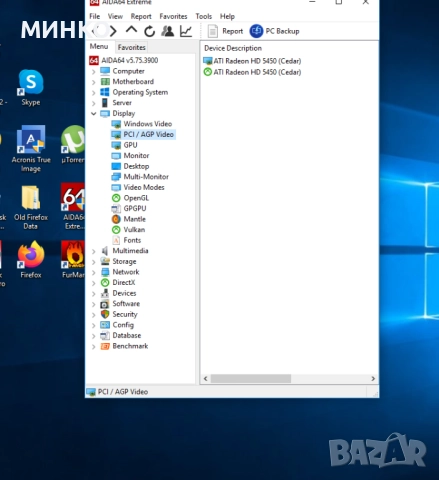Select the Windows Video icon in tree

[x=116, y=124]
